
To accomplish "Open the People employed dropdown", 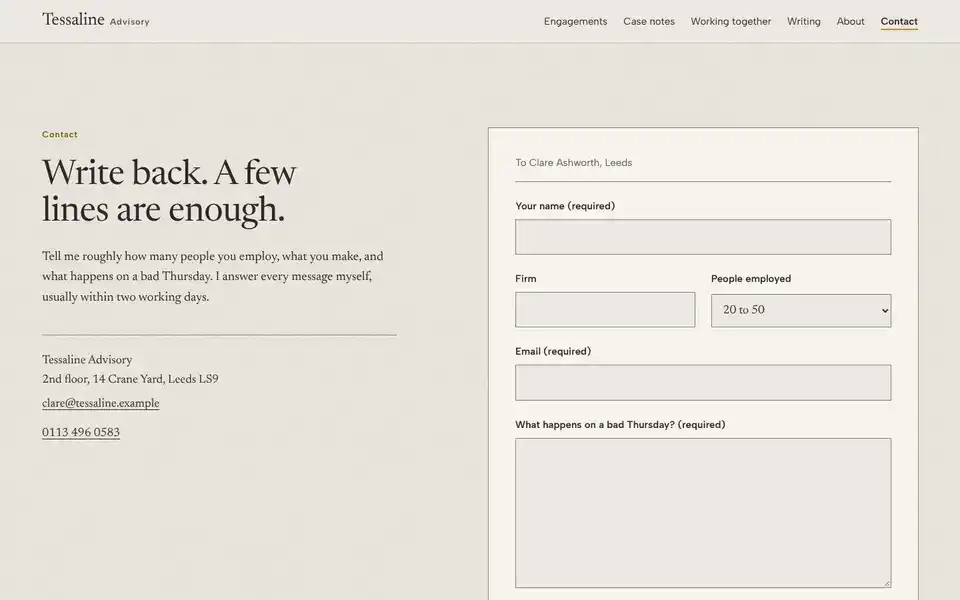I will (x=801, y=310).
